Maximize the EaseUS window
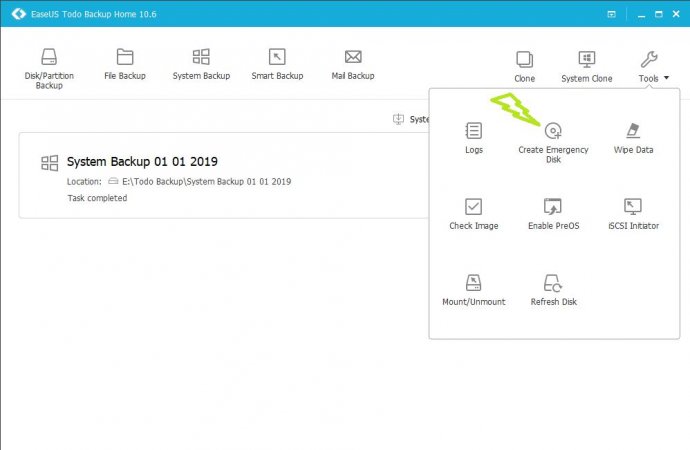 658,14
